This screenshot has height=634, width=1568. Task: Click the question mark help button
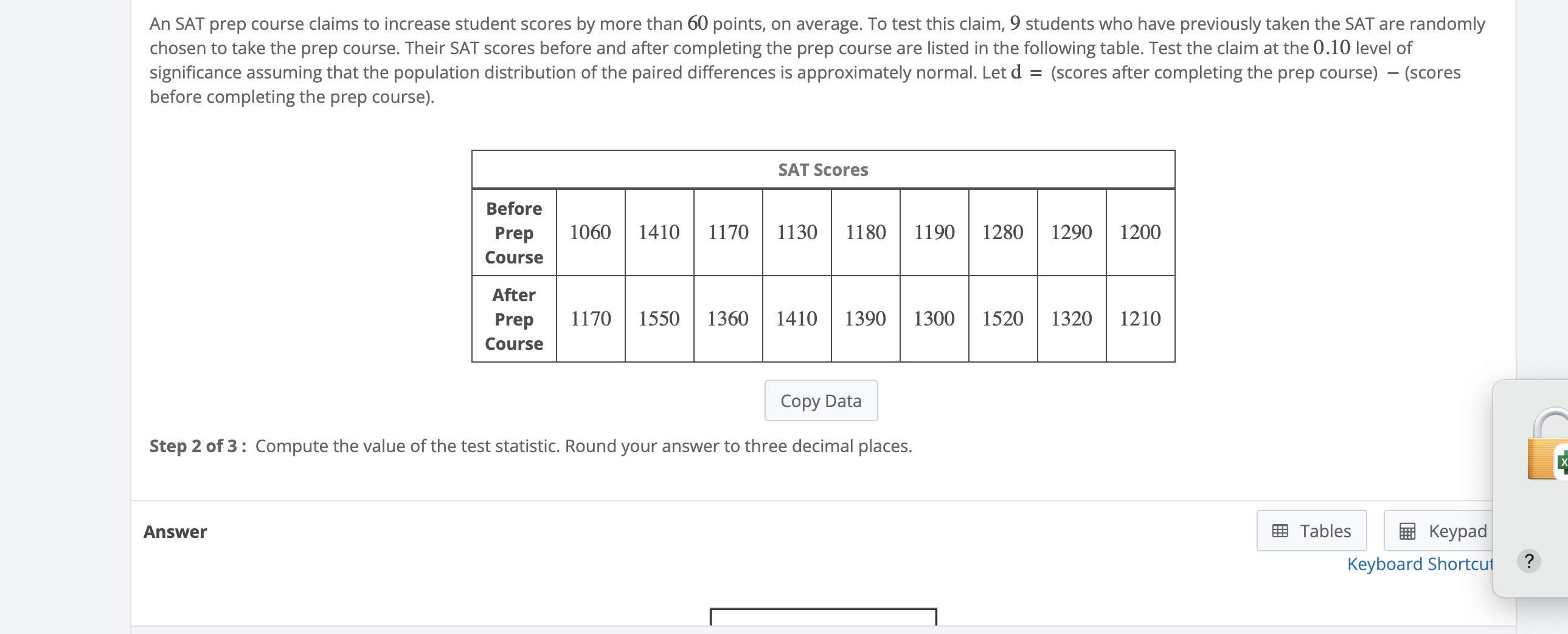[x=1528, y=560]
